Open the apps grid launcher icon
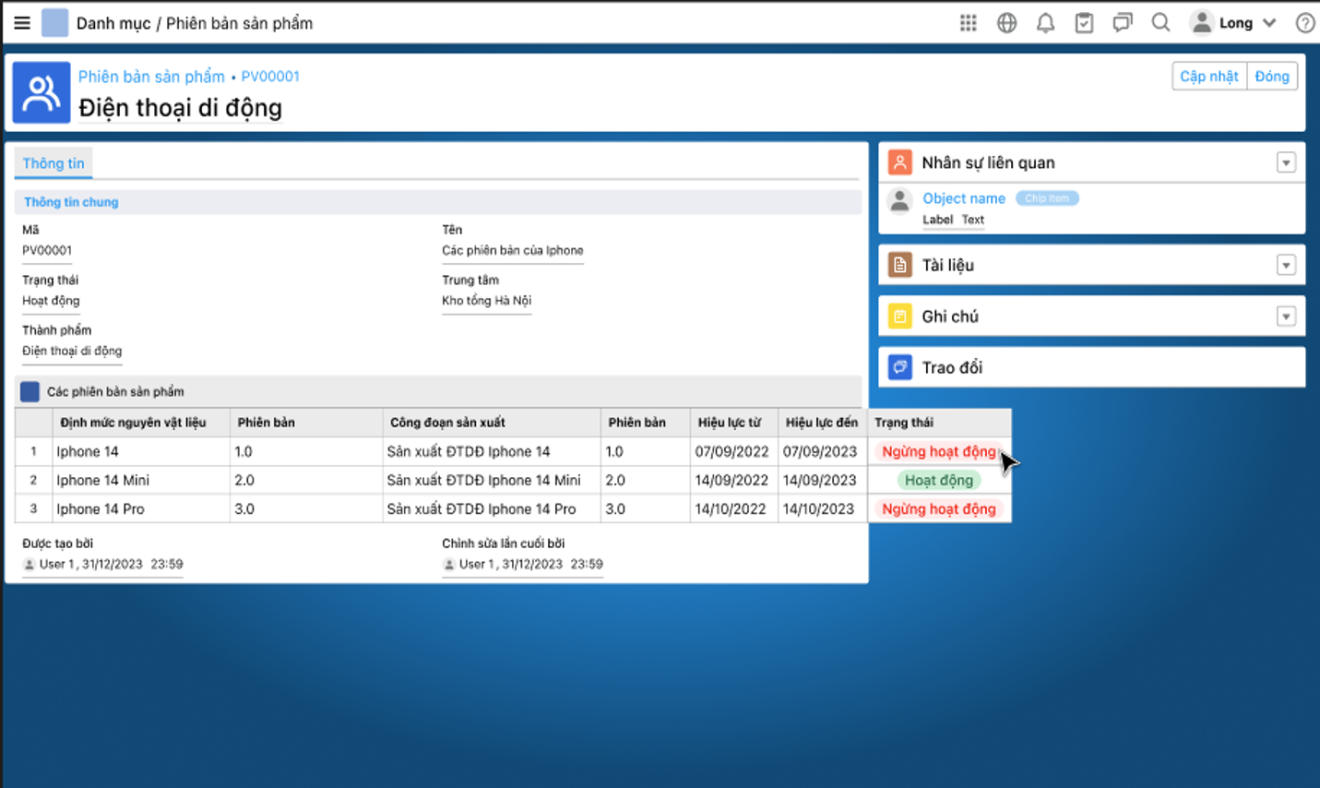 (968, 23)
